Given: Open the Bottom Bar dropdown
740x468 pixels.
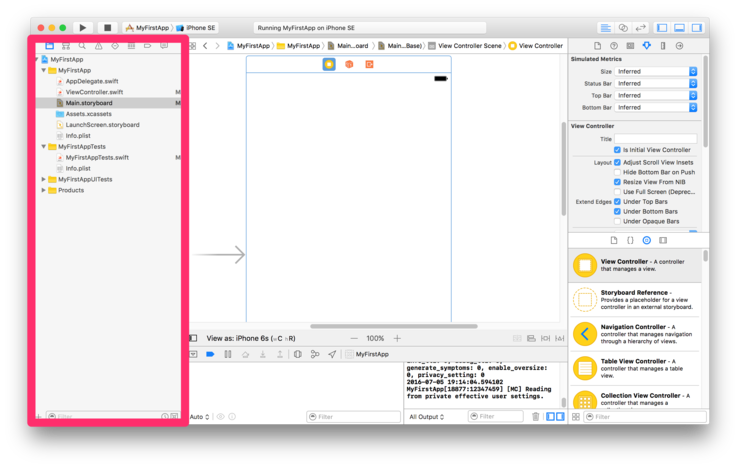Looking at the screenshot, I should click(x=656, y=107).
